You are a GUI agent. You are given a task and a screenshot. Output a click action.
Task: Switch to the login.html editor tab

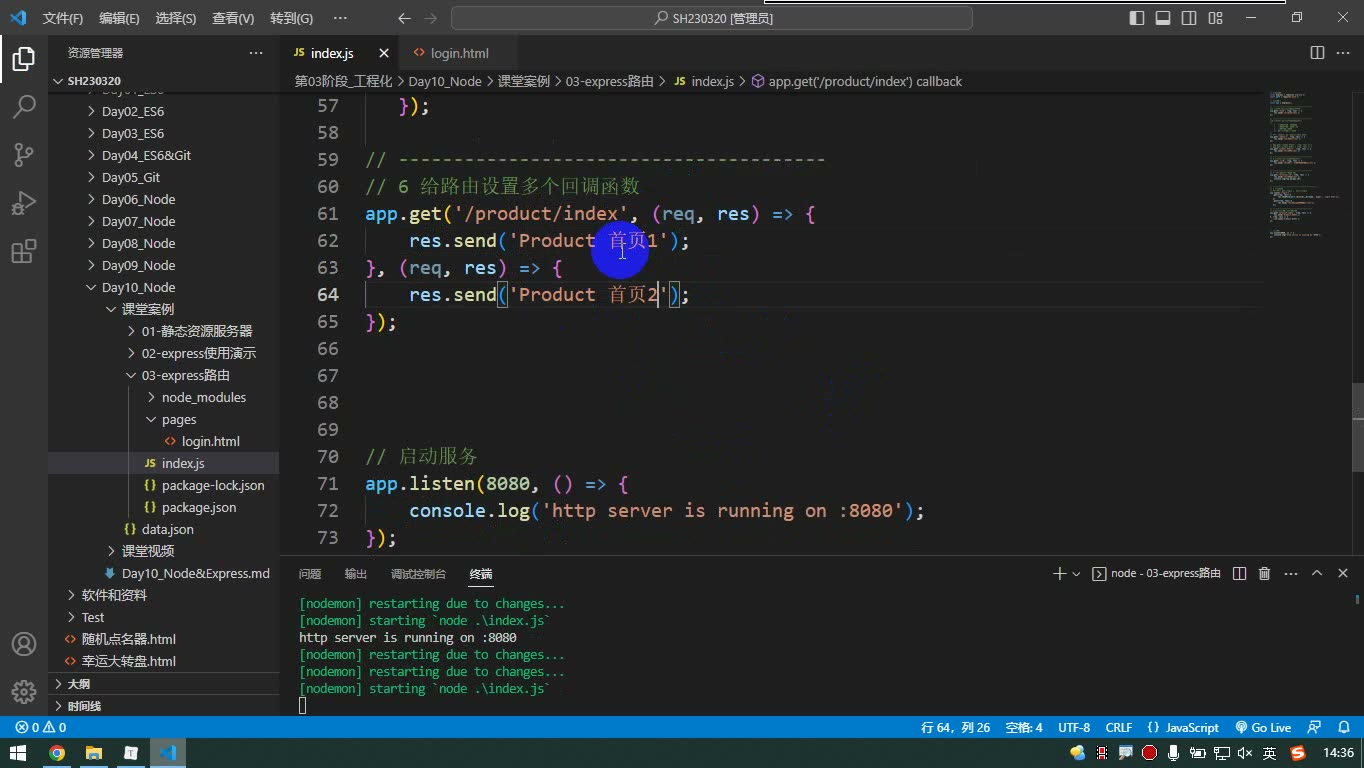(x=448, y=53)
